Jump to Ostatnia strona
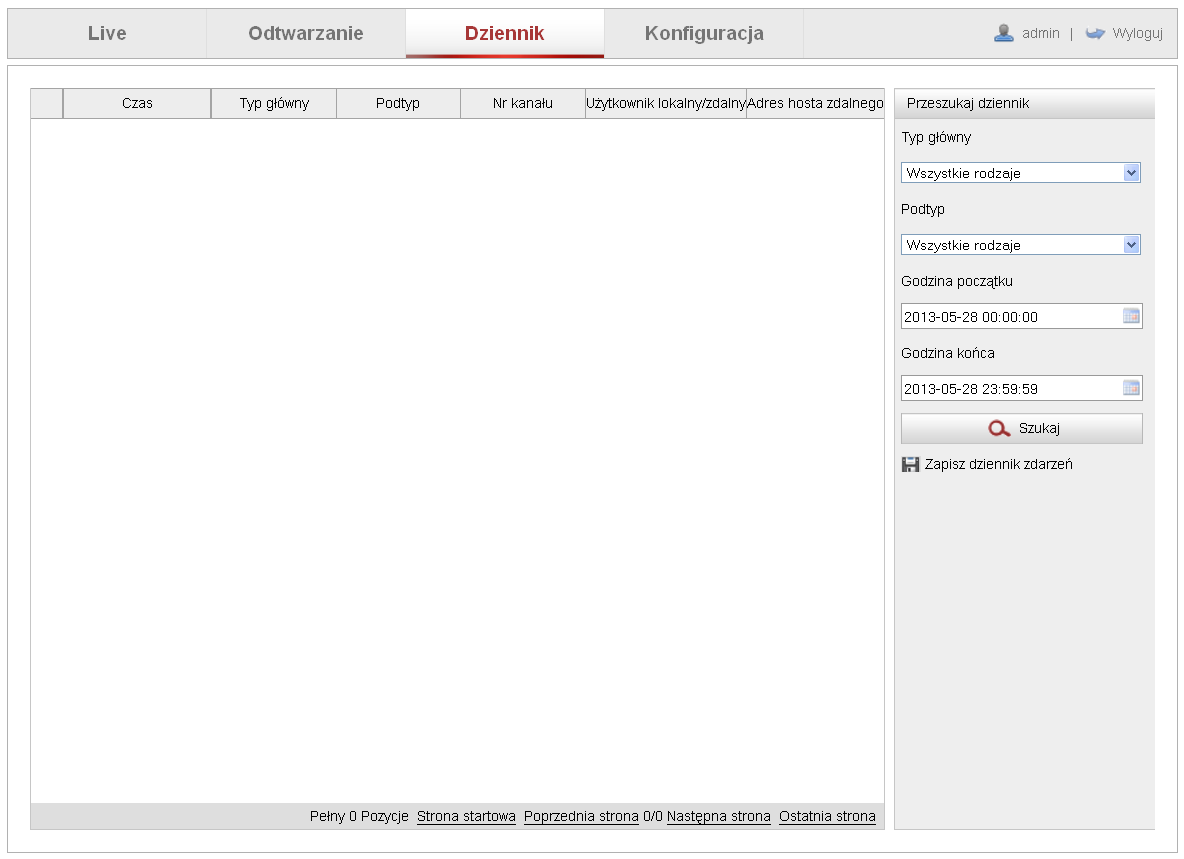 (827, 816)
